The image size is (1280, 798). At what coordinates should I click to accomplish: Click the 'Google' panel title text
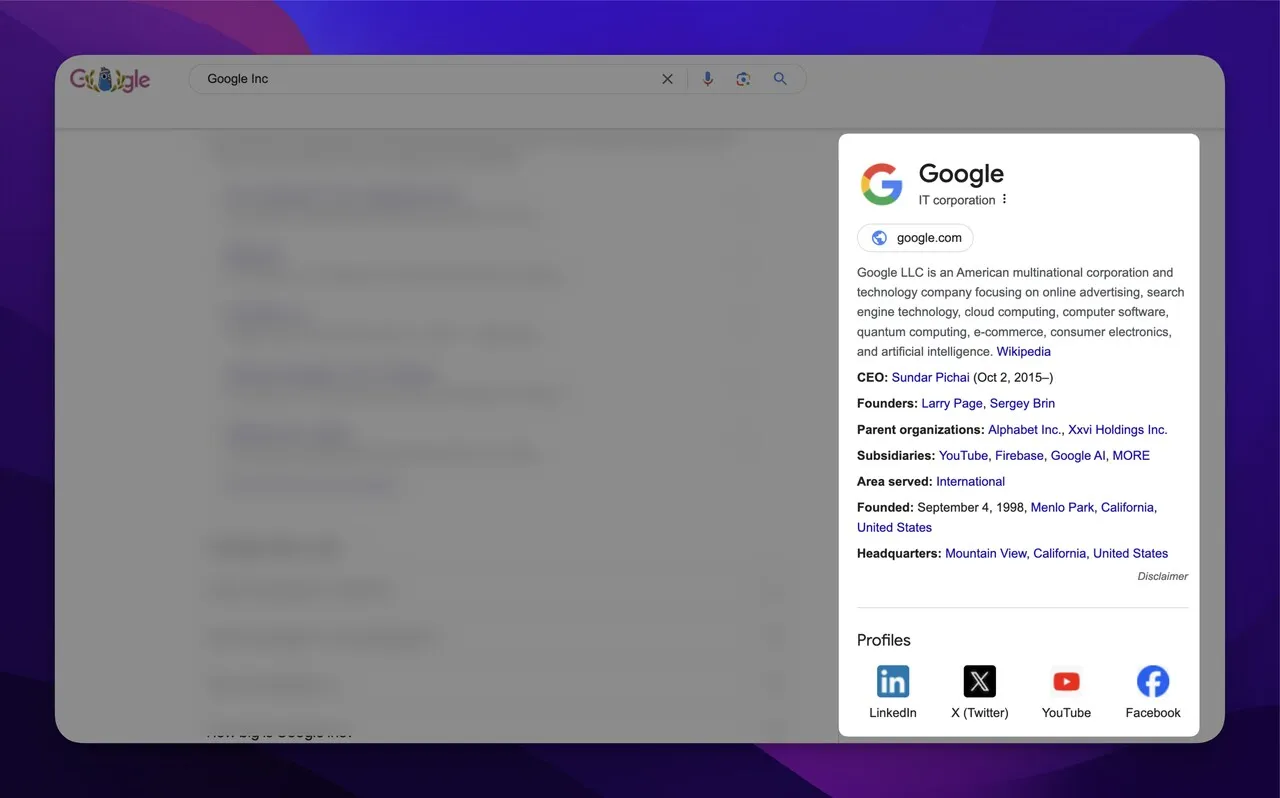pyautogui.click(x=961, y=174)
